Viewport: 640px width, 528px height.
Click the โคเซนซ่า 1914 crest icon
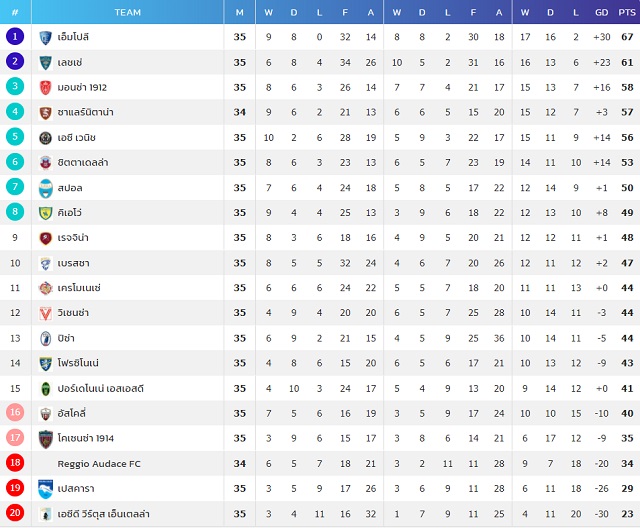[x=45, y=439]
